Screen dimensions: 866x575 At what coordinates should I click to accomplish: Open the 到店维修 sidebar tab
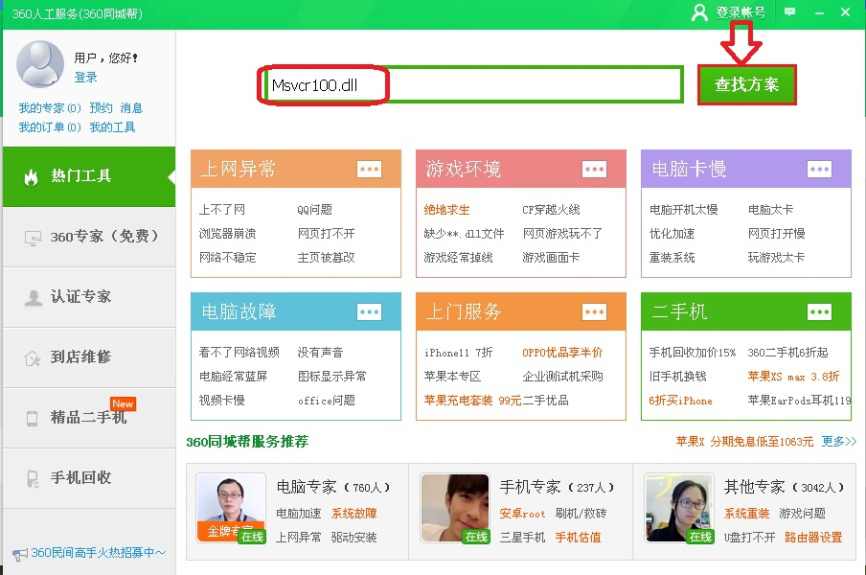[89, 357]
